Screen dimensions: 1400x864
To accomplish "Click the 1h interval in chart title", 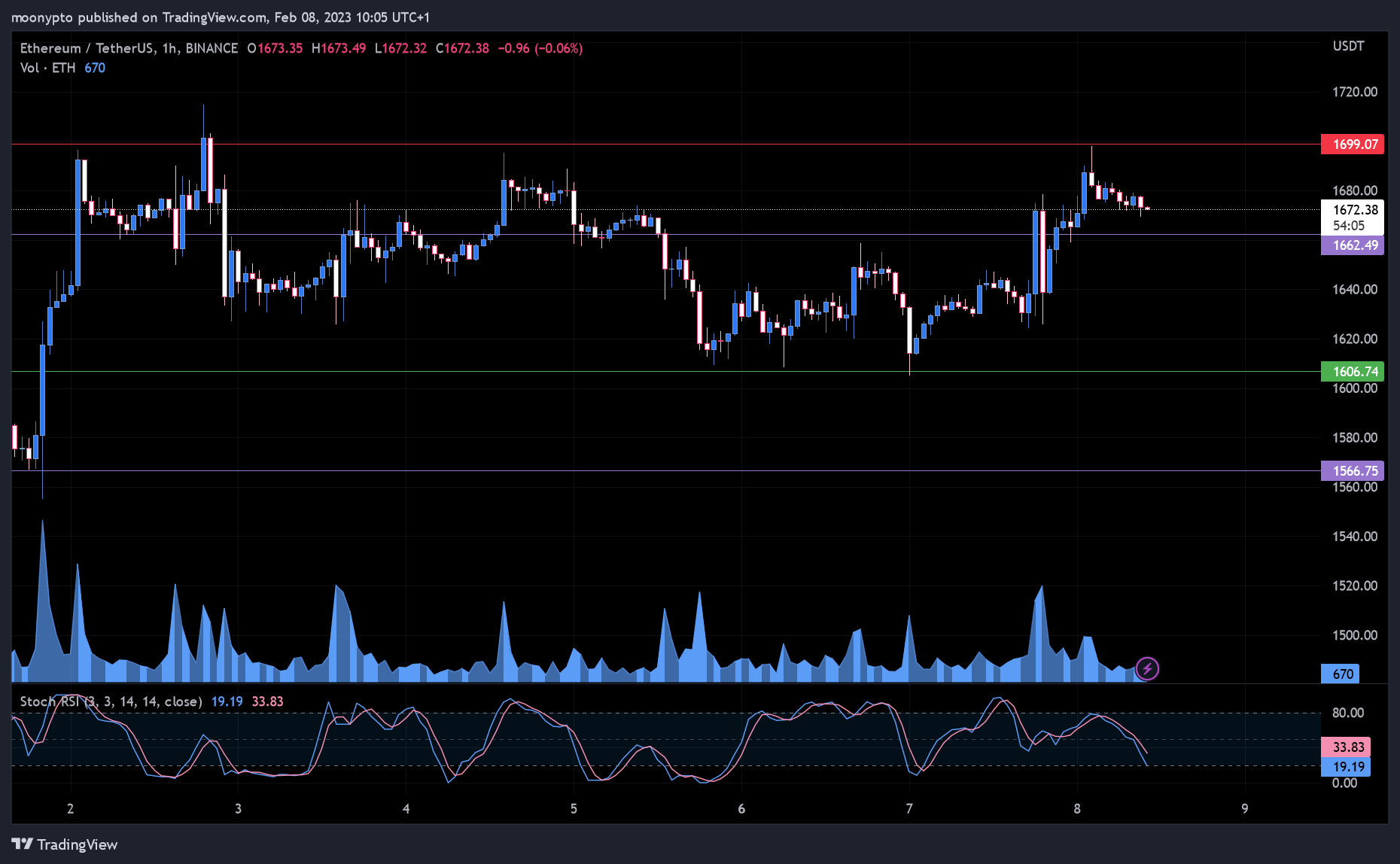I will click(x=169, y=48).
